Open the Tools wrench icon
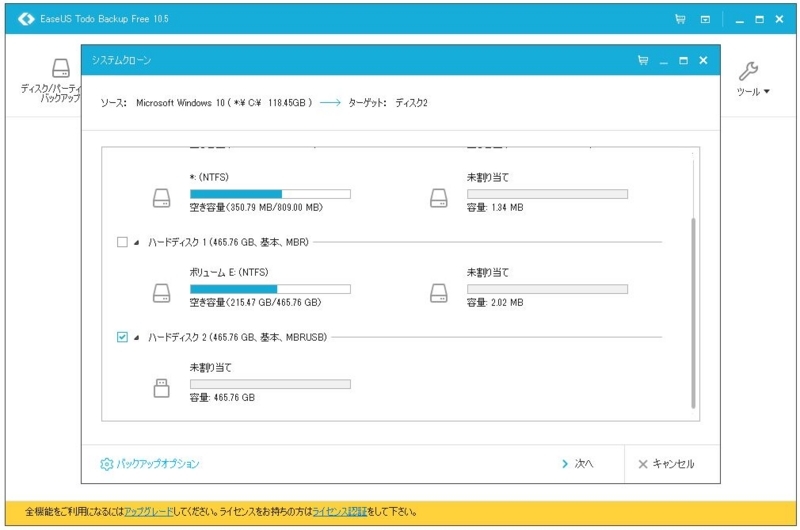The image size is (800, 530). pos(748,71)
